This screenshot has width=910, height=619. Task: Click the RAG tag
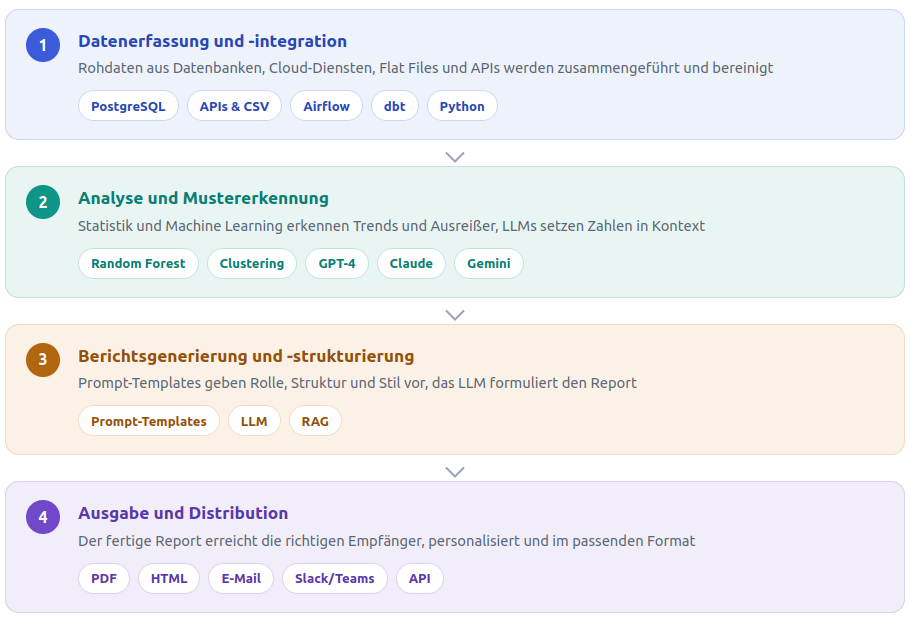pyautogui.click(x=315, y=421)
